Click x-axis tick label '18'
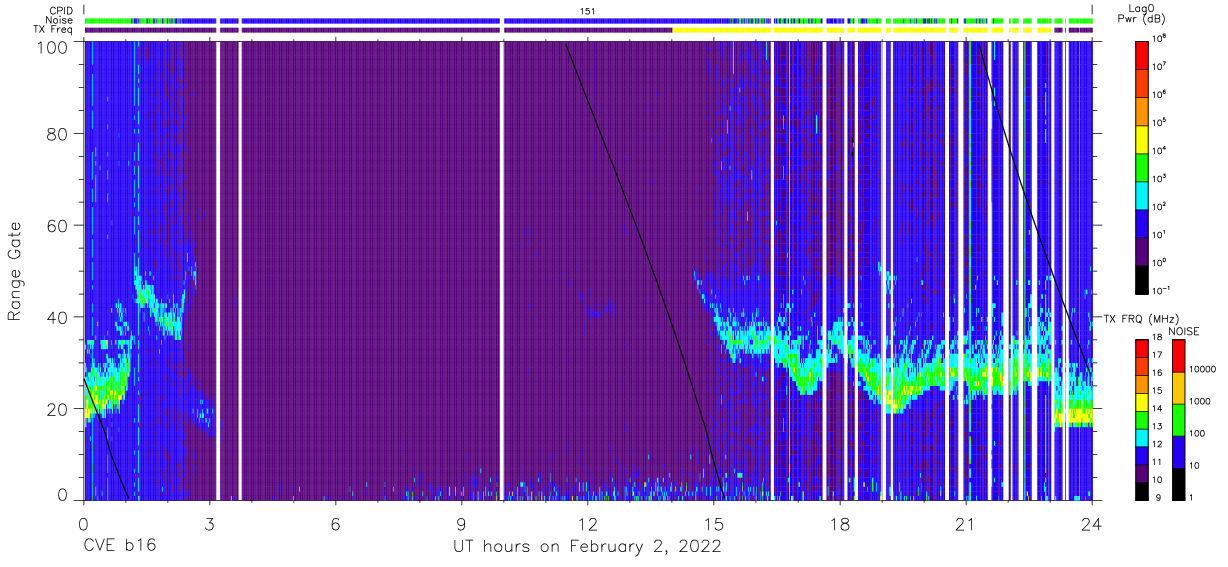1228x567 pixels. (x=840, y=524)
